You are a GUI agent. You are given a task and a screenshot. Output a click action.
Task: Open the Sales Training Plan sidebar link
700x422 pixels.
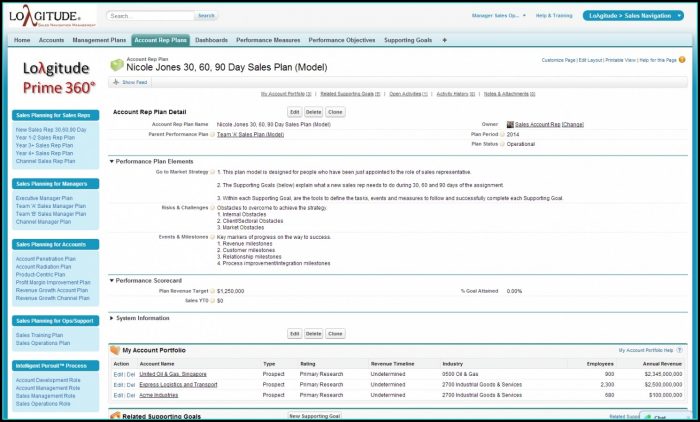39,335
